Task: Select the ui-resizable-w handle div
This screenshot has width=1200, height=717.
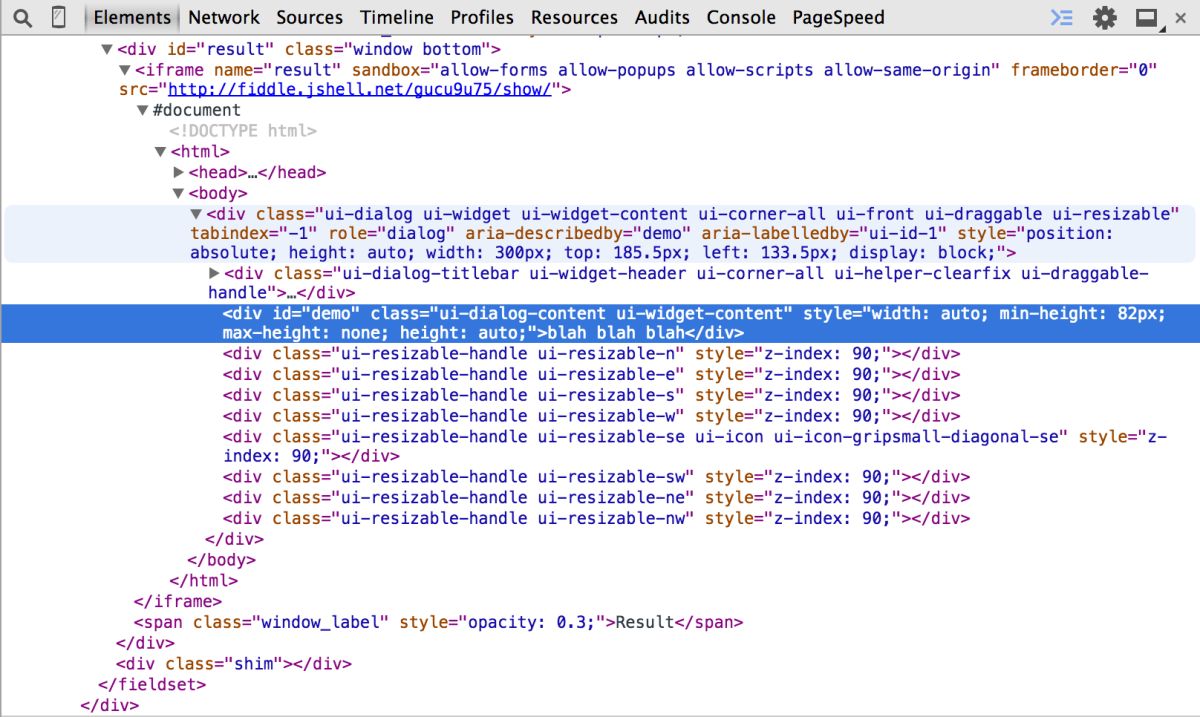Action: [x=591, y=416]
